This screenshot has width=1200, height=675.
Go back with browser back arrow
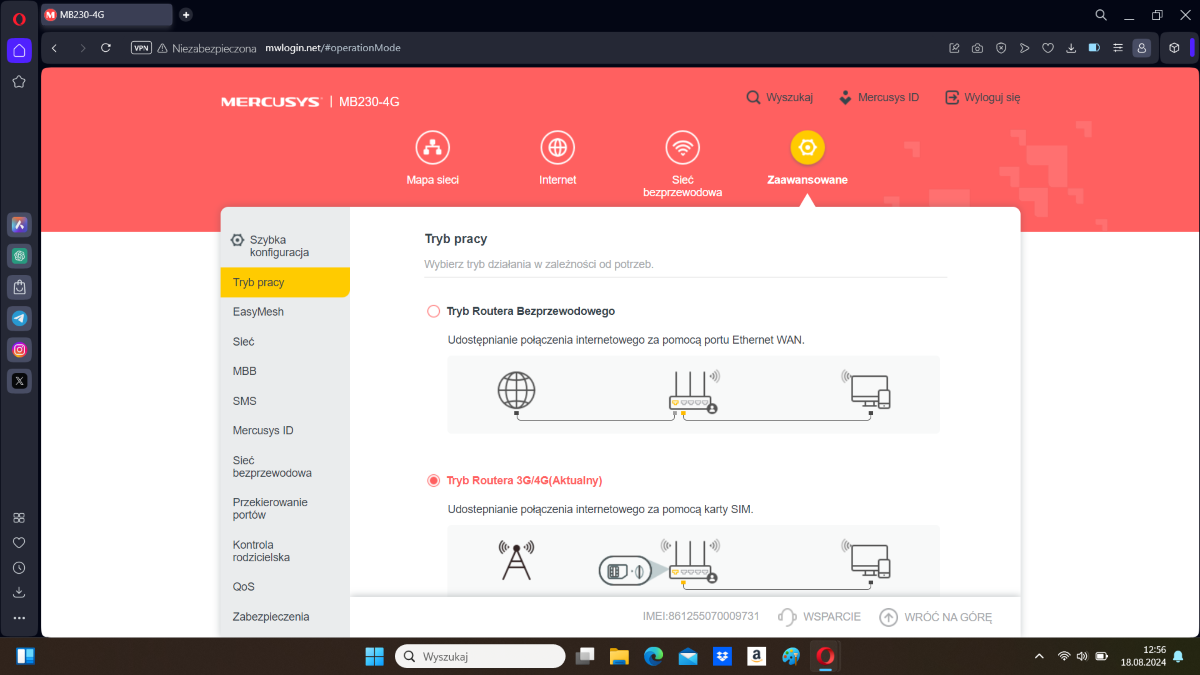54,48
